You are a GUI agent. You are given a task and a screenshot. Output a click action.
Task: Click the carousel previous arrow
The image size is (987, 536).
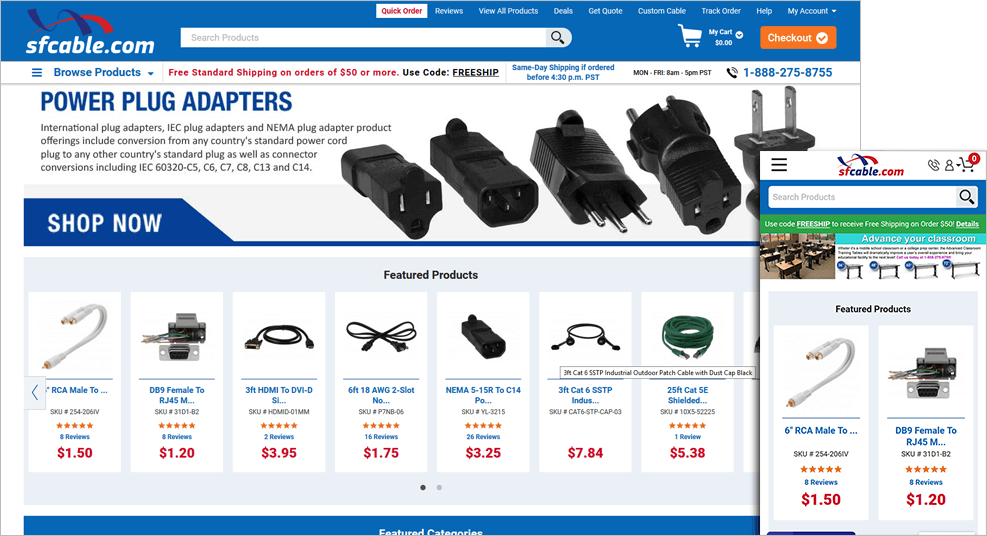[x=35, y=393]
